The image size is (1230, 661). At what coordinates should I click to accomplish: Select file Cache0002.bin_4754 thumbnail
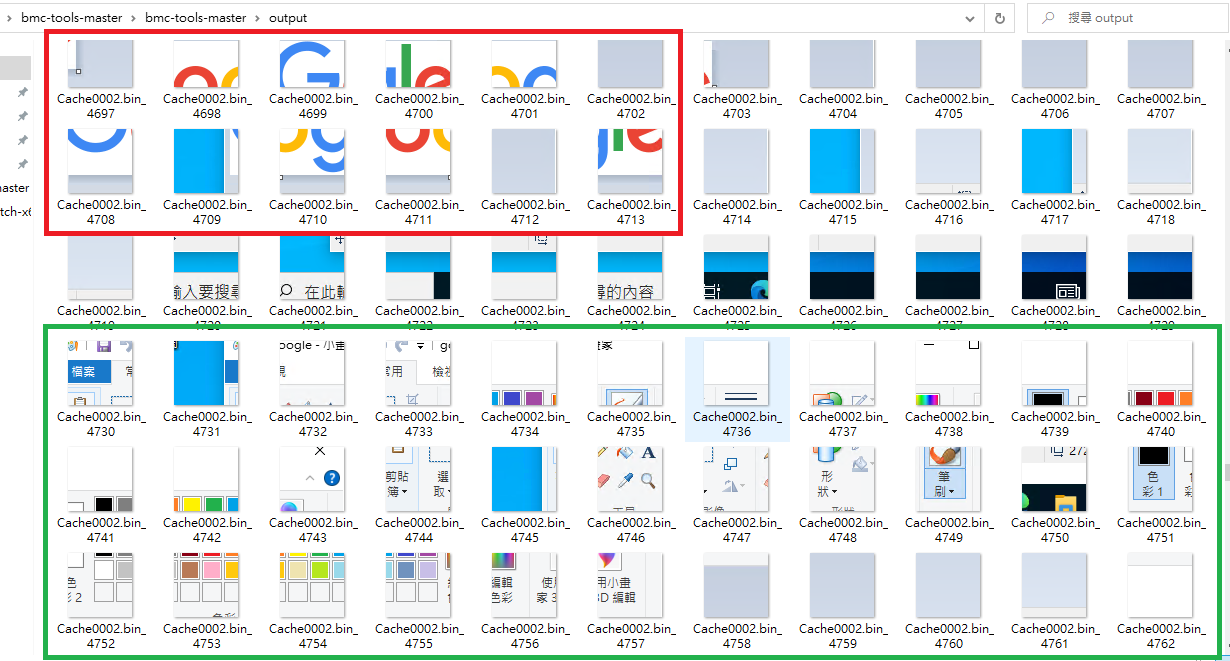pyautogui.click(x=313, y=585)
